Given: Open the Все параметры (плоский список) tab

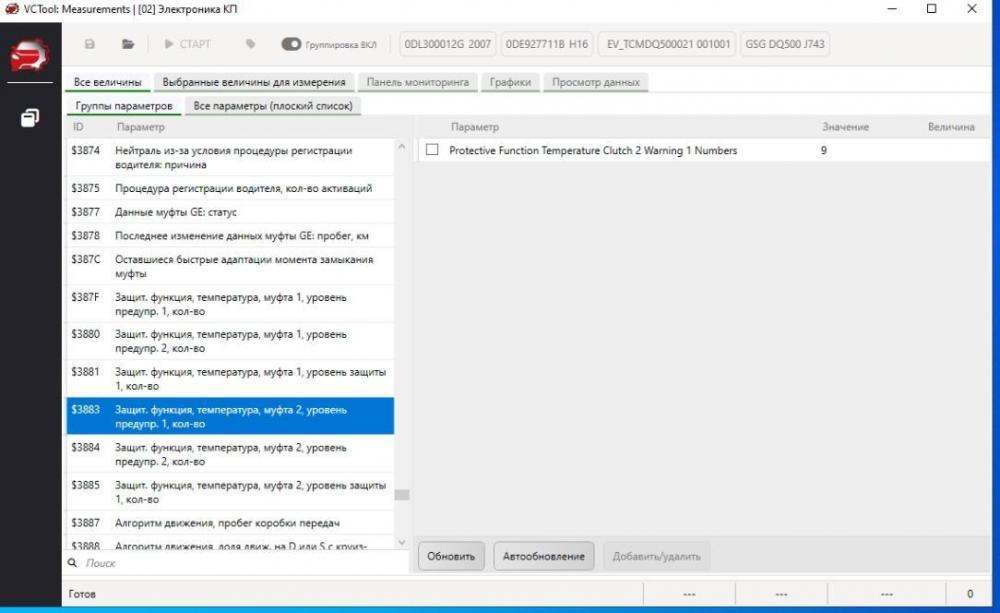Looking at the screenshot, I should coord(272,105).
